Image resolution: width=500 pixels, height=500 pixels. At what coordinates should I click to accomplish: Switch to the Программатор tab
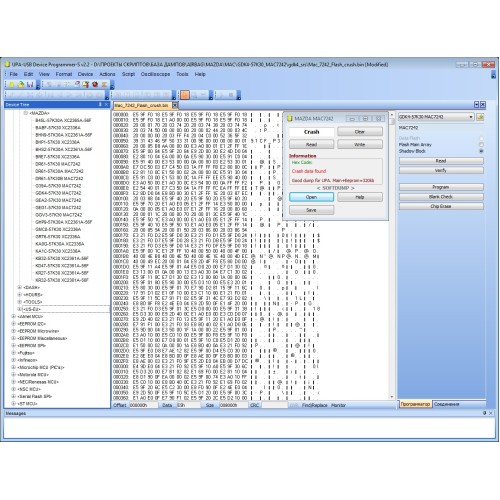click(x=415, y=404)
